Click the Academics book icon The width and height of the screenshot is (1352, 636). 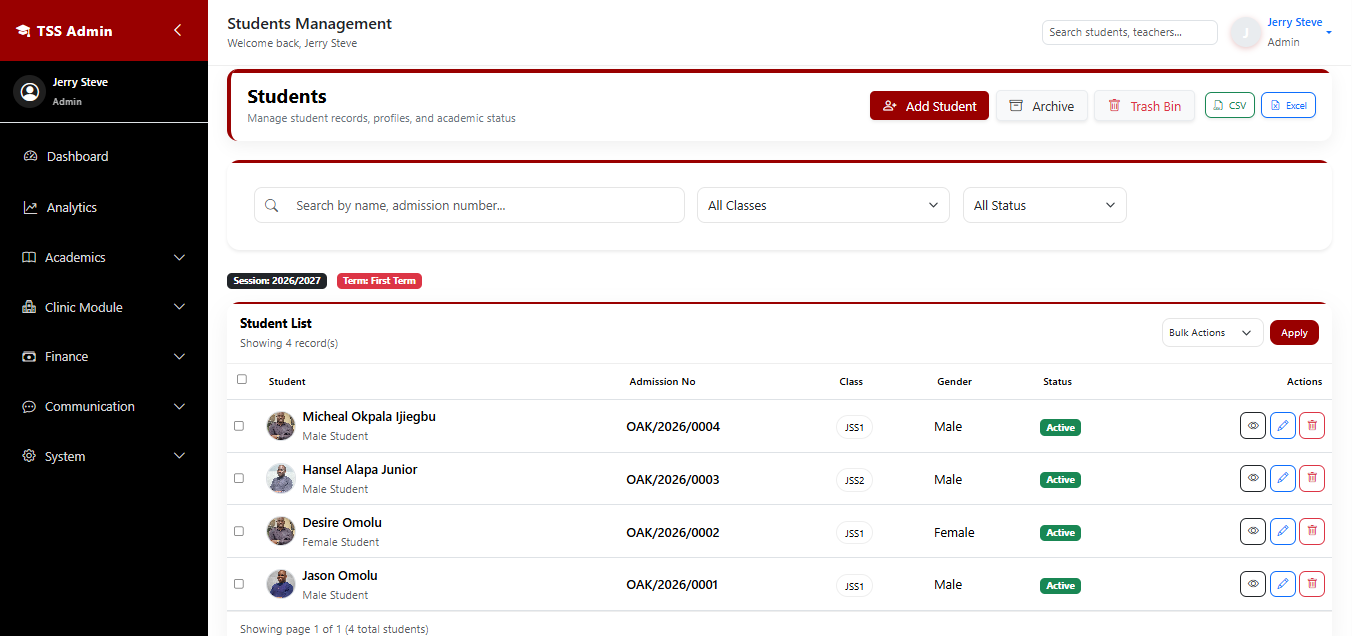click(x=29, y=257)
